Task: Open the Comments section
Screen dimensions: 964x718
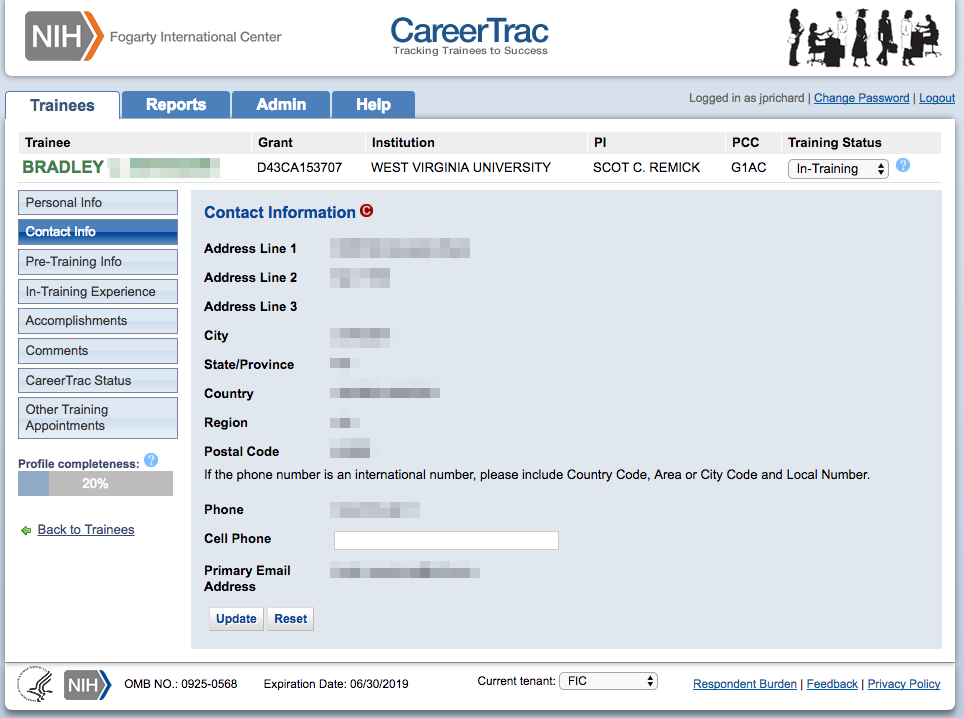Action: tap(98, 350)
